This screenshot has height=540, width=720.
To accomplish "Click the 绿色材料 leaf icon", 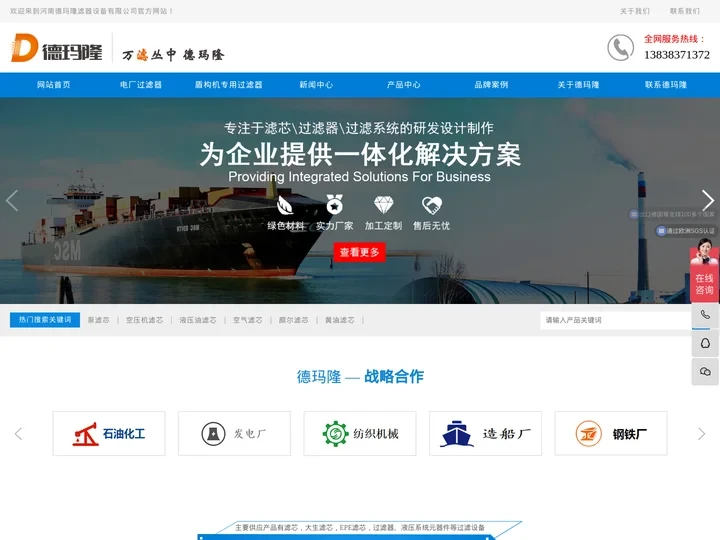I will coord(285,205).
